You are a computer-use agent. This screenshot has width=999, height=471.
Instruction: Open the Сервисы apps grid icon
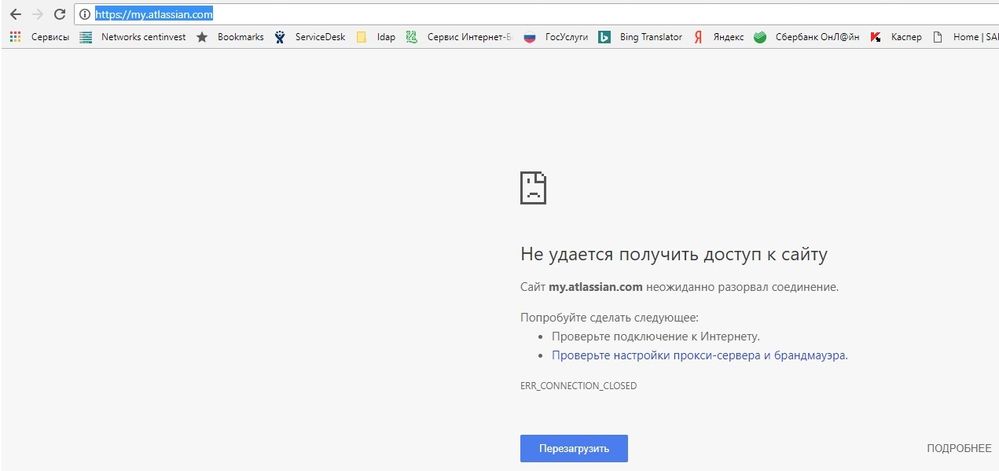tap(16, 37)
